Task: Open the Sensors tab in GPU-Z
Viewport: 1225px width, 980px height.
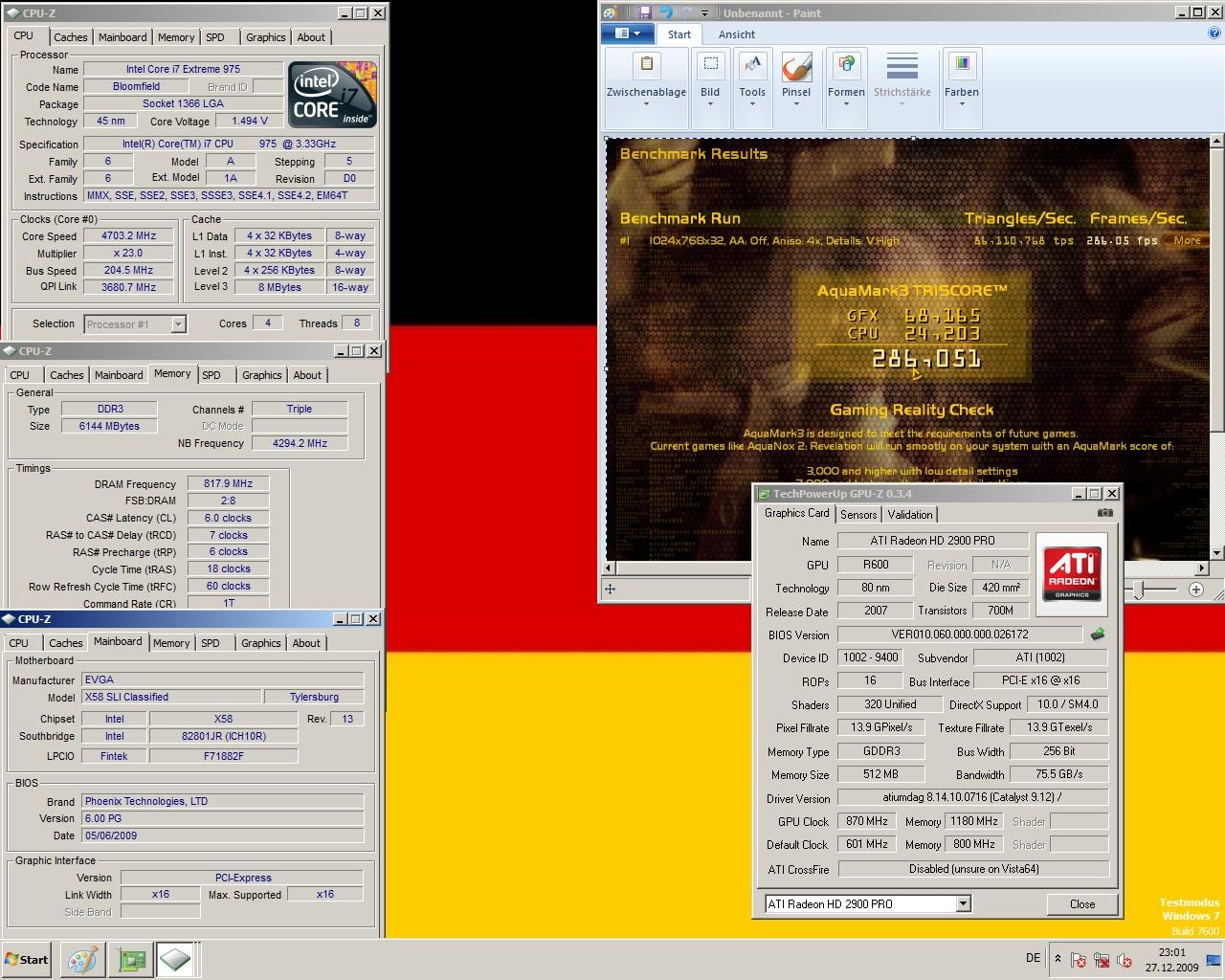Action: (858, 515)
